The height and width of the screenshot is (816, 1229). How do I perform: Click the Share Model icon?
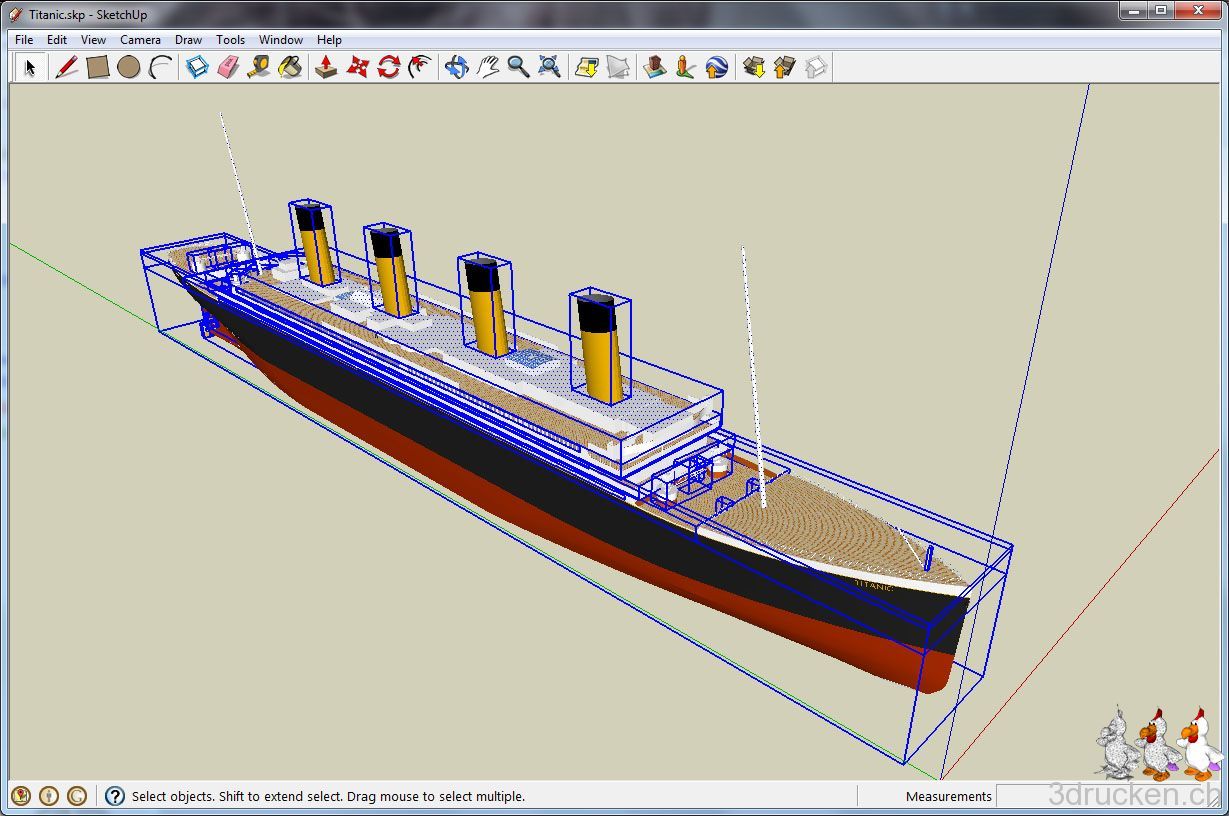[x=784, y=67]
